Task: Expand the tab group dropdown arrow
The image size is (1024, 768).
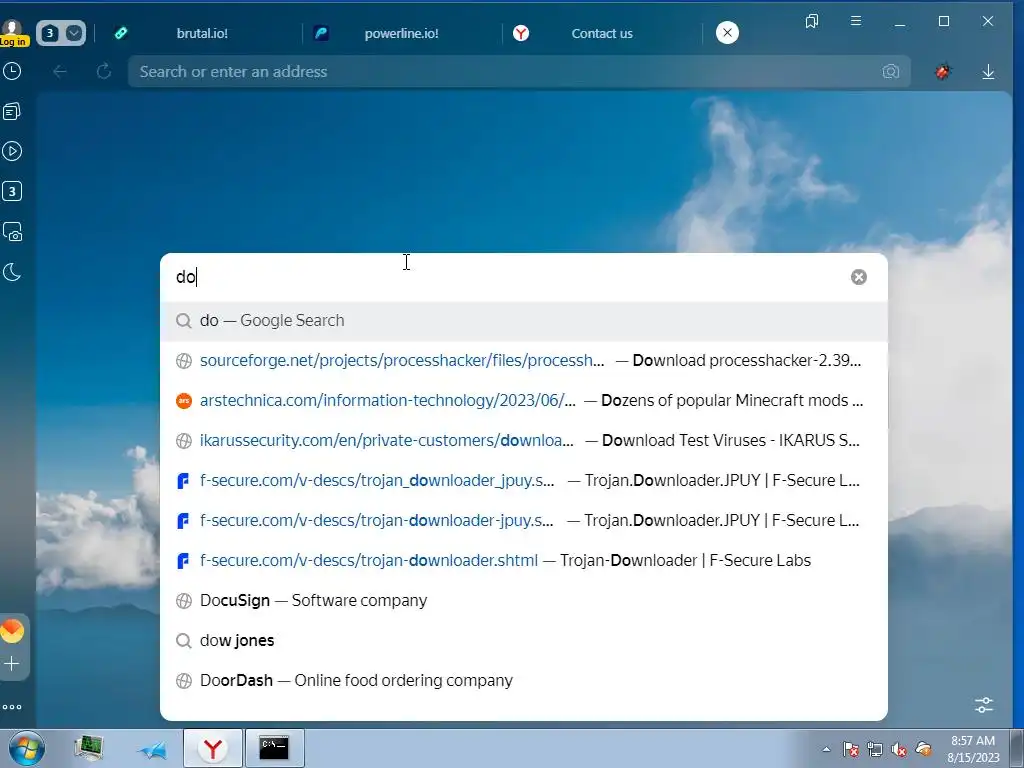Action: (74, 33)
